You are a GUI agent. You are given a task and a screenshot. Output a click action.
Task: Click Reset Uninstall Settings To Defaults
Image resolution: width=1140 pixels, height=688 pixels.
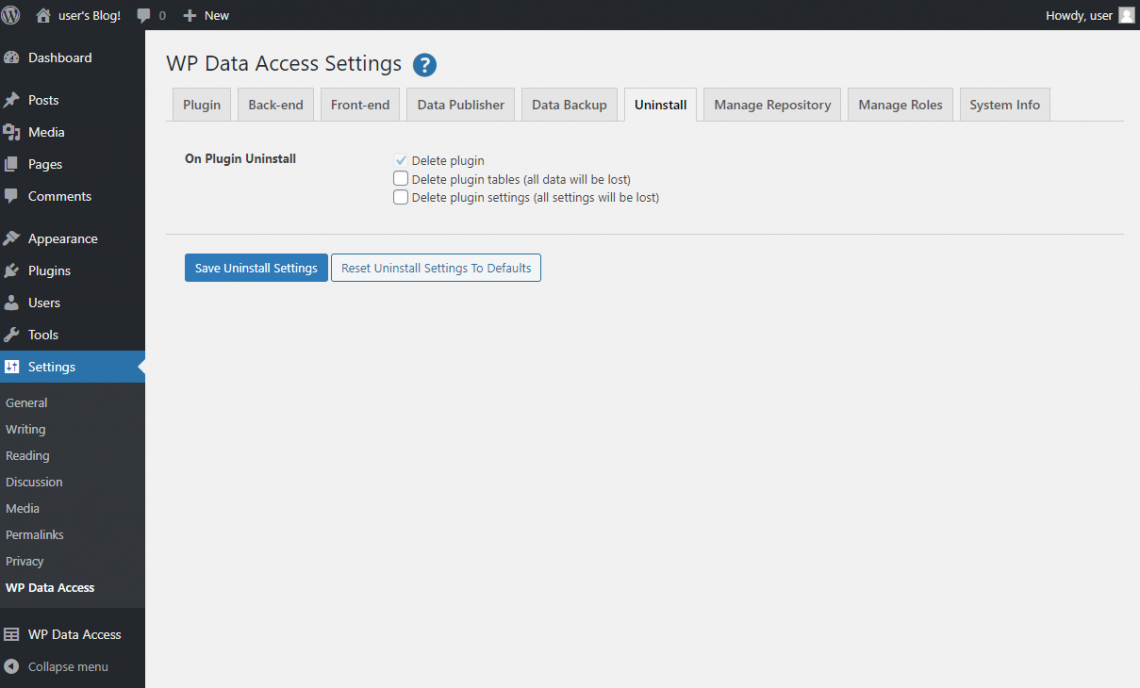point(435,267)
